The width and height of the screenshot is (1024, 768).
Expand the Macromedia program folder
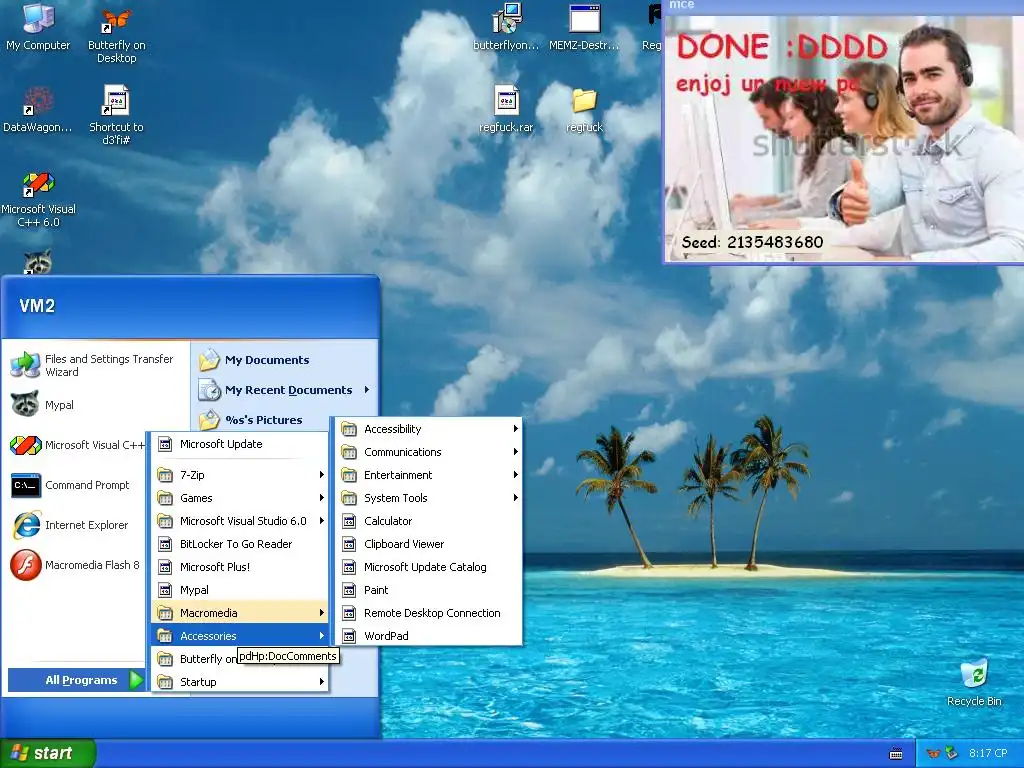(x=240, y=613)
